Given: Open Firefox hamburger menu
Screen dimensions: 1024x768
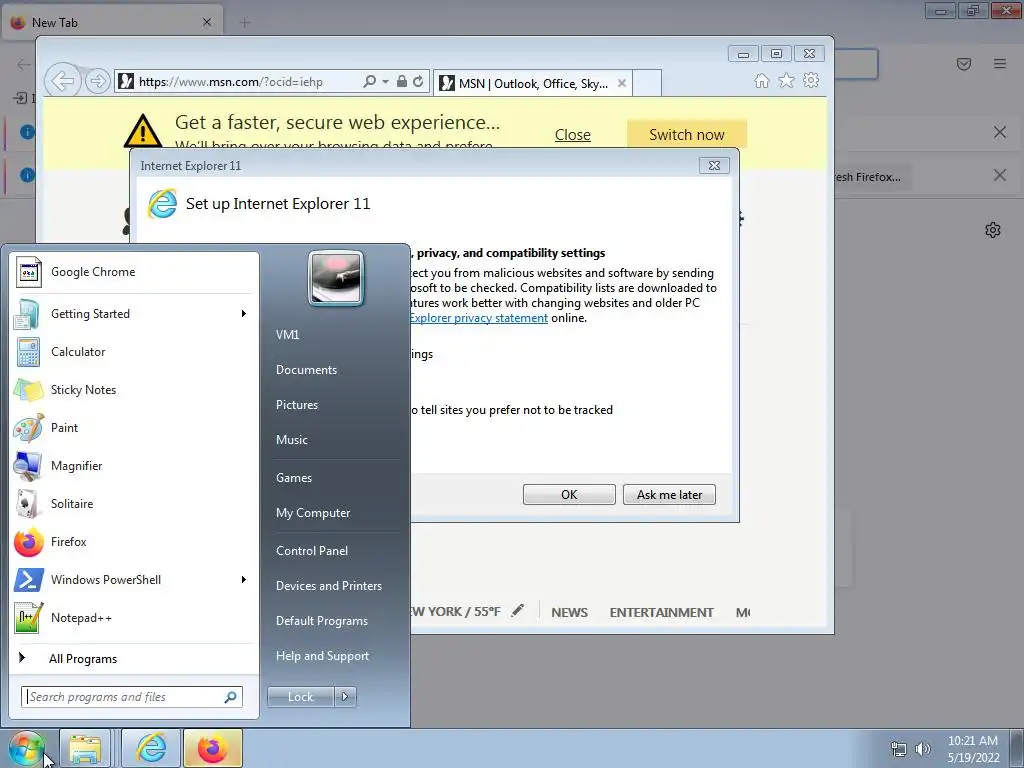Looking at the screenshot, I should pos(1000,64).
